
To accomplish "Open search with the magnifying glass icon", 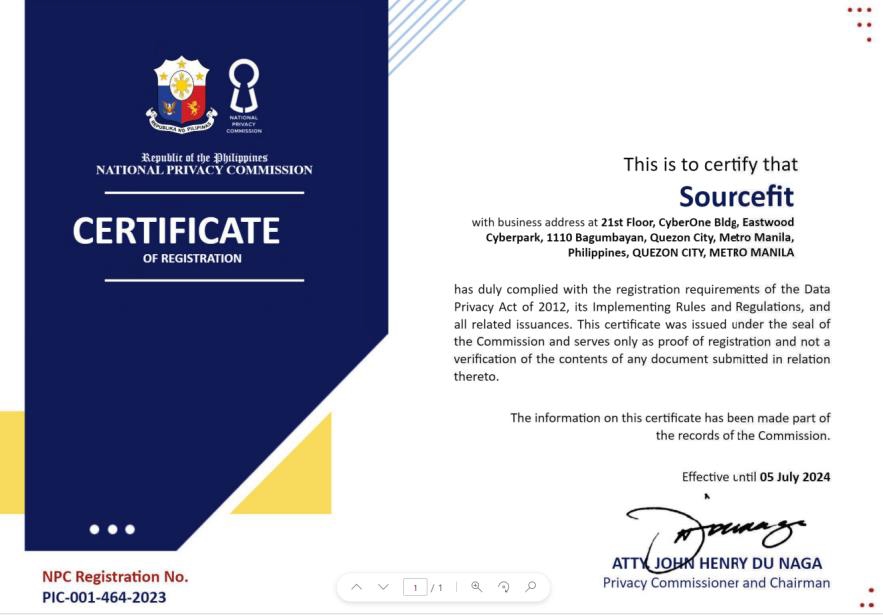I will (530, 587).
